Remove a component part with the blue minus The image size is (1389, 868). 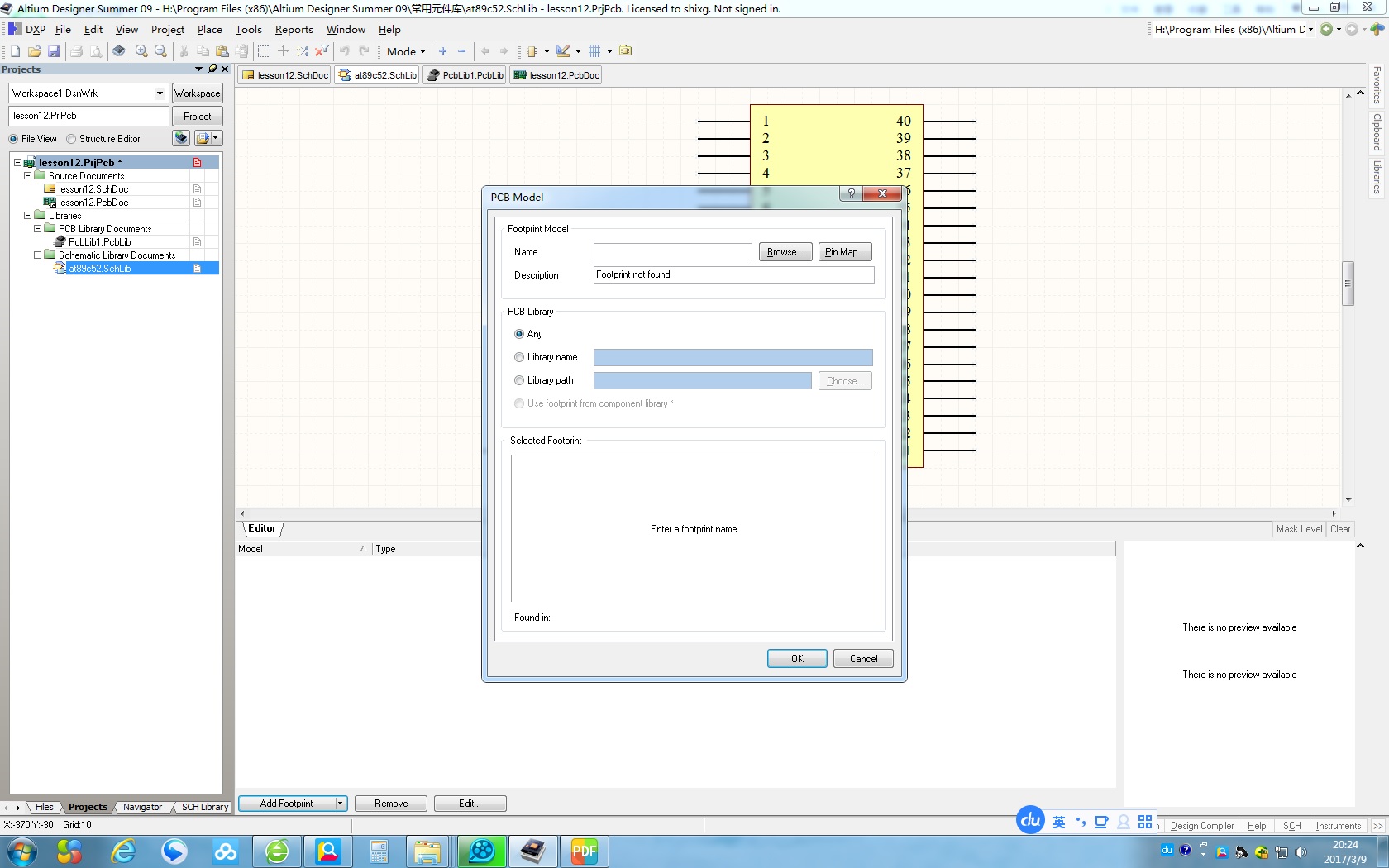tap(462, 51)
